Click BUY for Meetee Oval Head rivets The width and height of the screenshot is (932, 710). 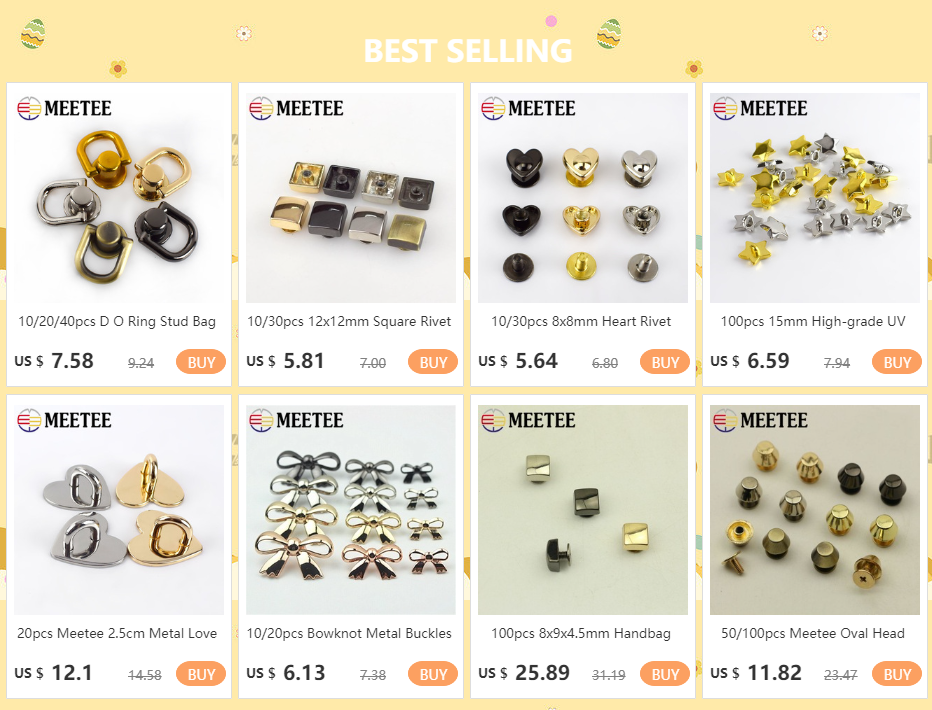tap(896, 674)
